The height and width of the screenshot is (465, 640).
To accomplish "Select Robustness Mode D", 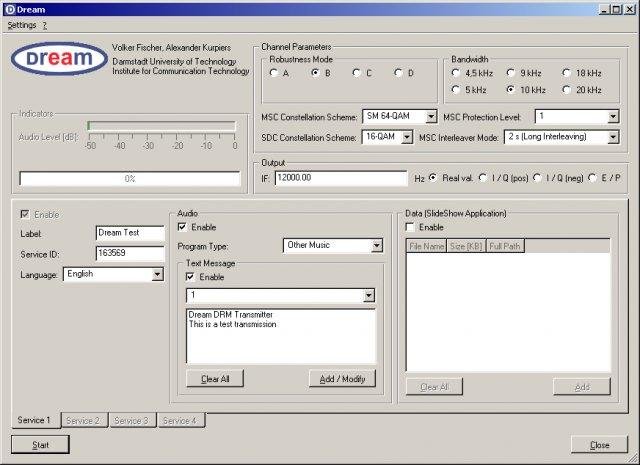I will click(x=398, y=73).
